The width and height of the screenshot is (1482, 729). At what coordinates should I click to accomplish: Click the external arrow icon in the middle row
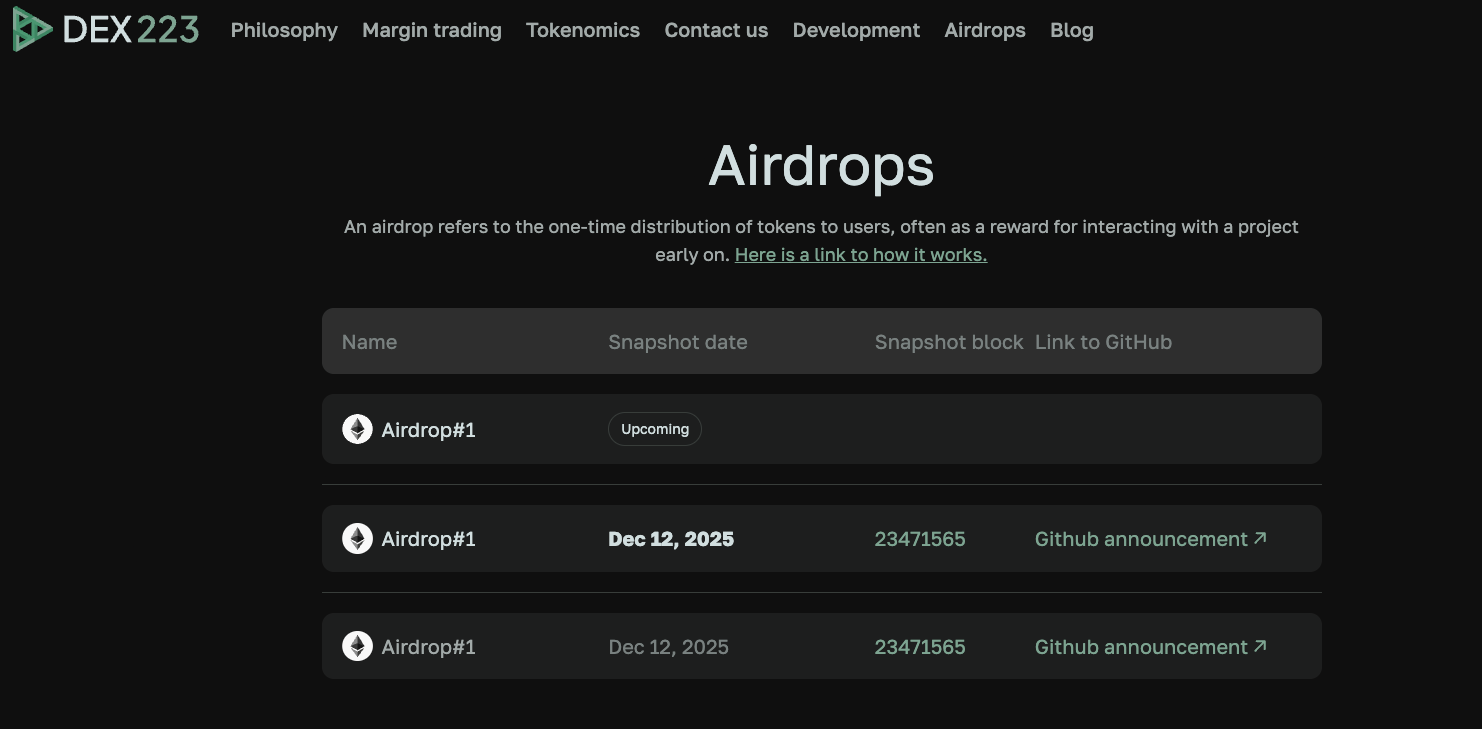[1260, 538]
